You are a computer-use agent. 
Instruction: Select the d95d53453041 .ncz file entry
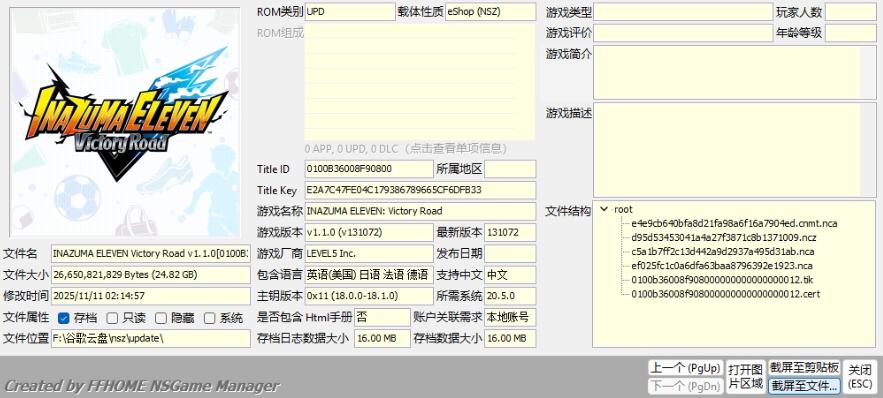724,238
